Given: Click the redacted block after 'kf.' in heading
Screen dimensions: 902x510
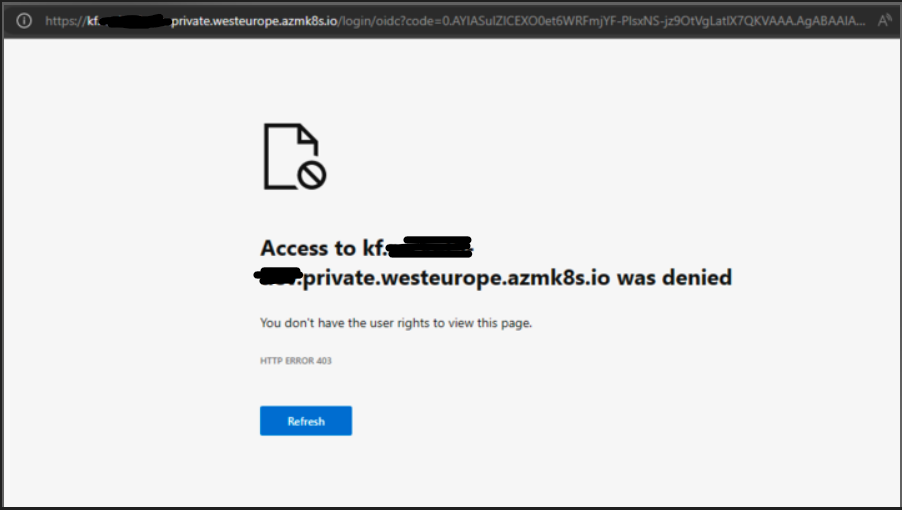Looking at the screenshot, I should pos(430,247).
